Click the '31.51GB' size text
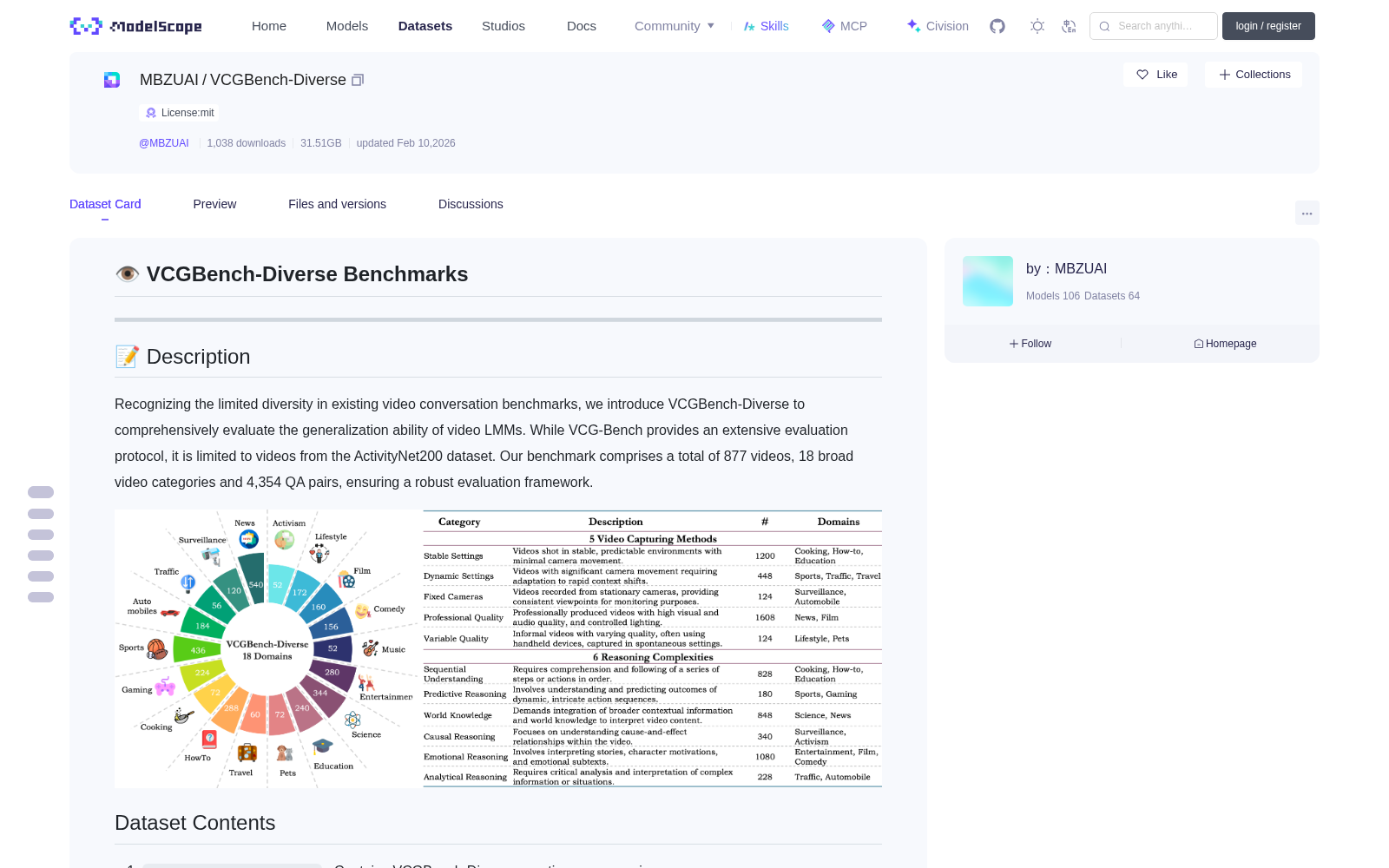The height and width of the screenshot is (868, 1389). click(321, 143)
